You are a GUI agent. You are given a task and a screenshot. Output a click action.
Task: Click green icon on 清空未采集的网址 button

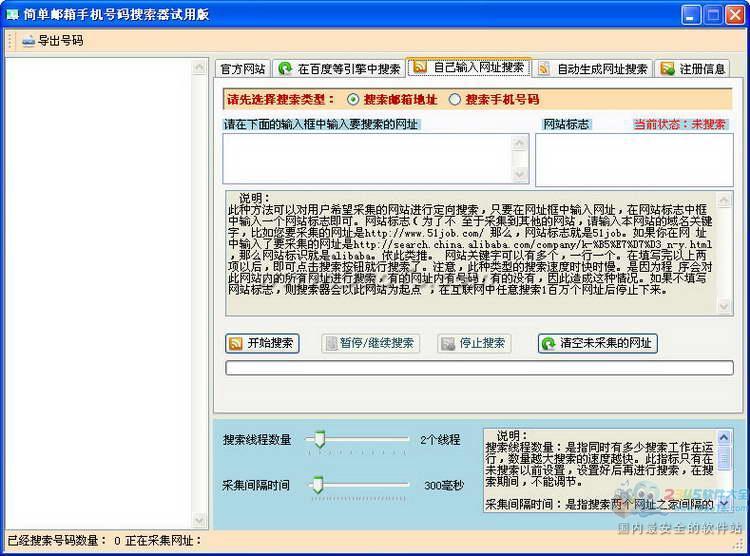click(x=548, y=343)
